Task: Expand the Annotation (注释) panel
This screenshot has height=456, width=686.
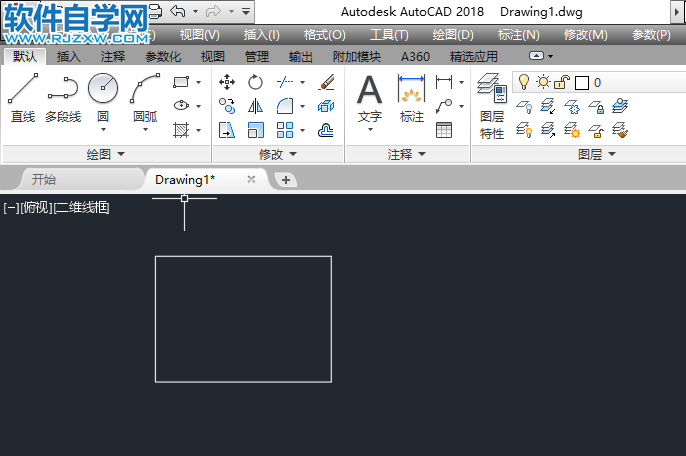Action: point(407,154)
